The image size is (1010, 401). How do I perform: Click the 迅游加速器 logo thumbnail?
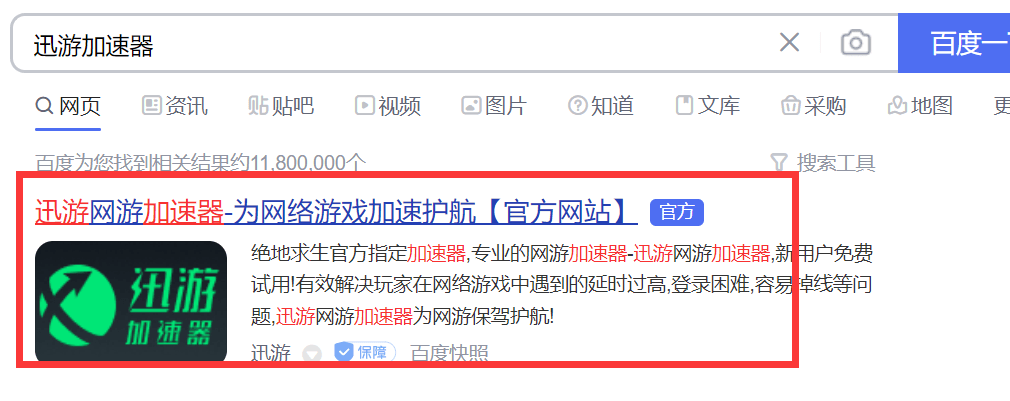pos(131,302)
